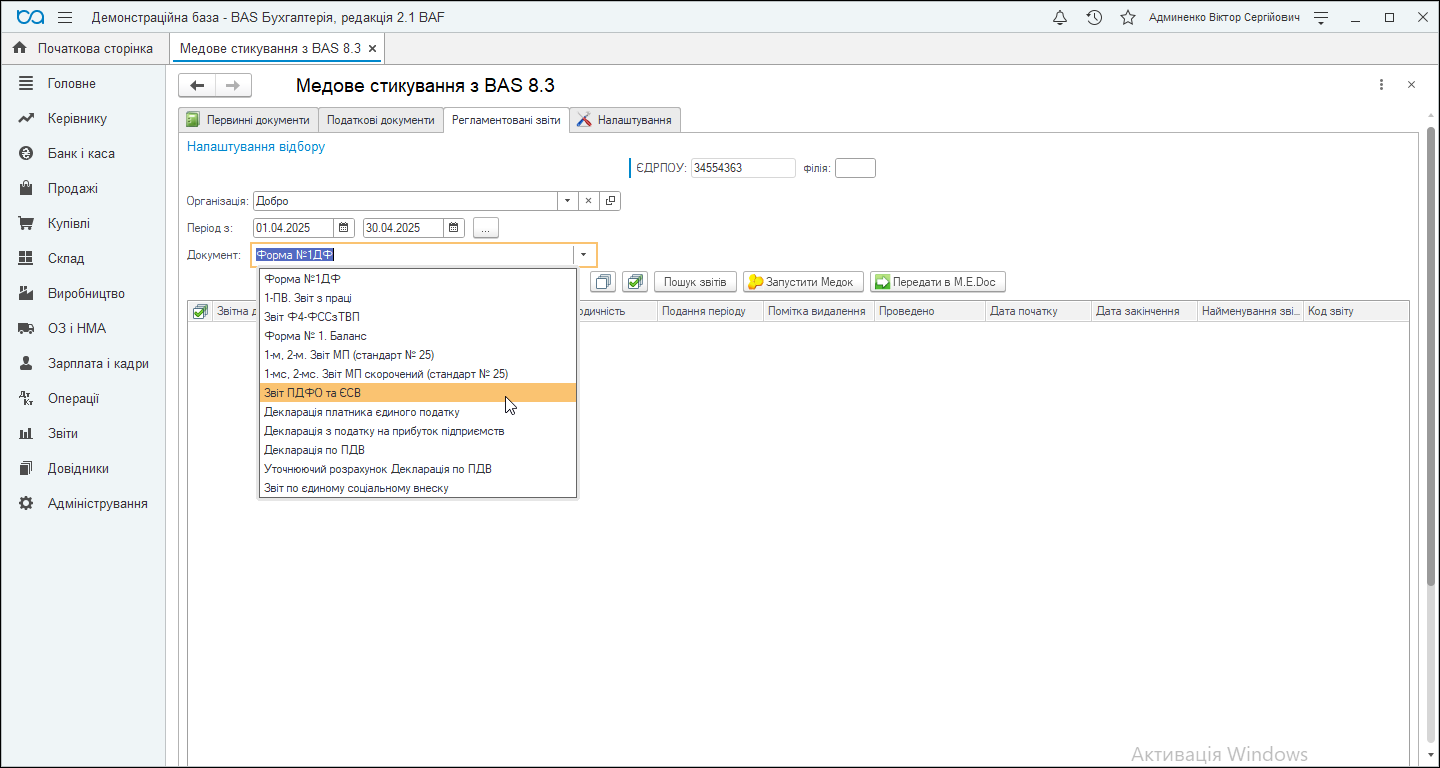Navigate back with the left arrow button

point(197,85)
